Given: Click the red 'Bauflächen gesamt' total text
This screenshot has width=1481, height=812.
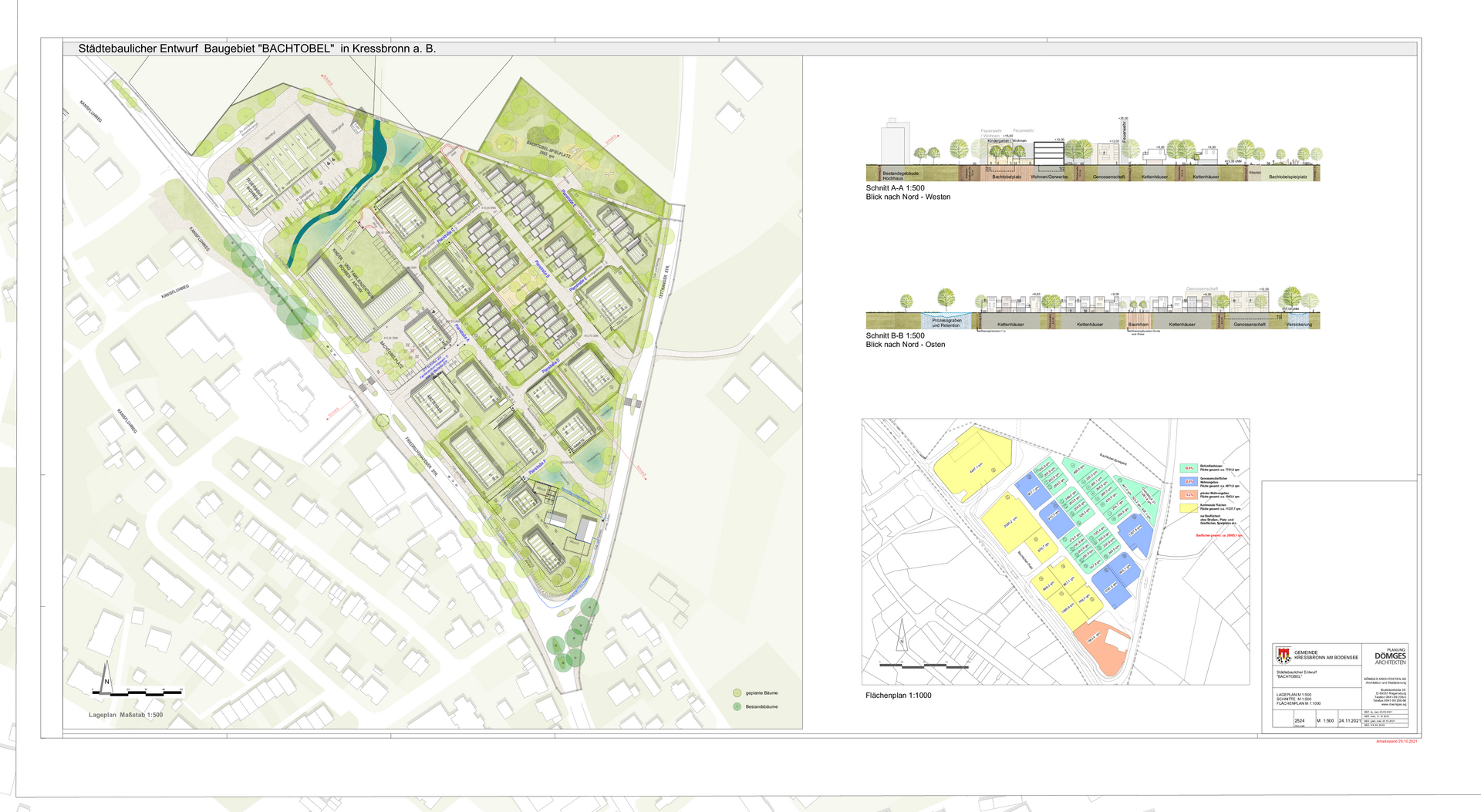Looking at the screenshot, I should (1219, 535).
